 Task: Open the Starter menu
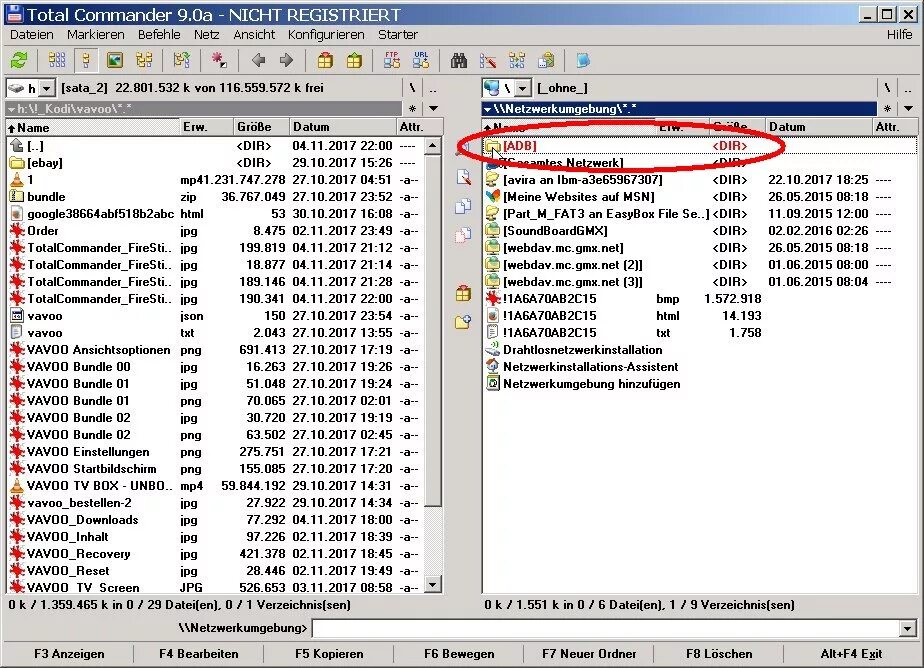[398, 35]
